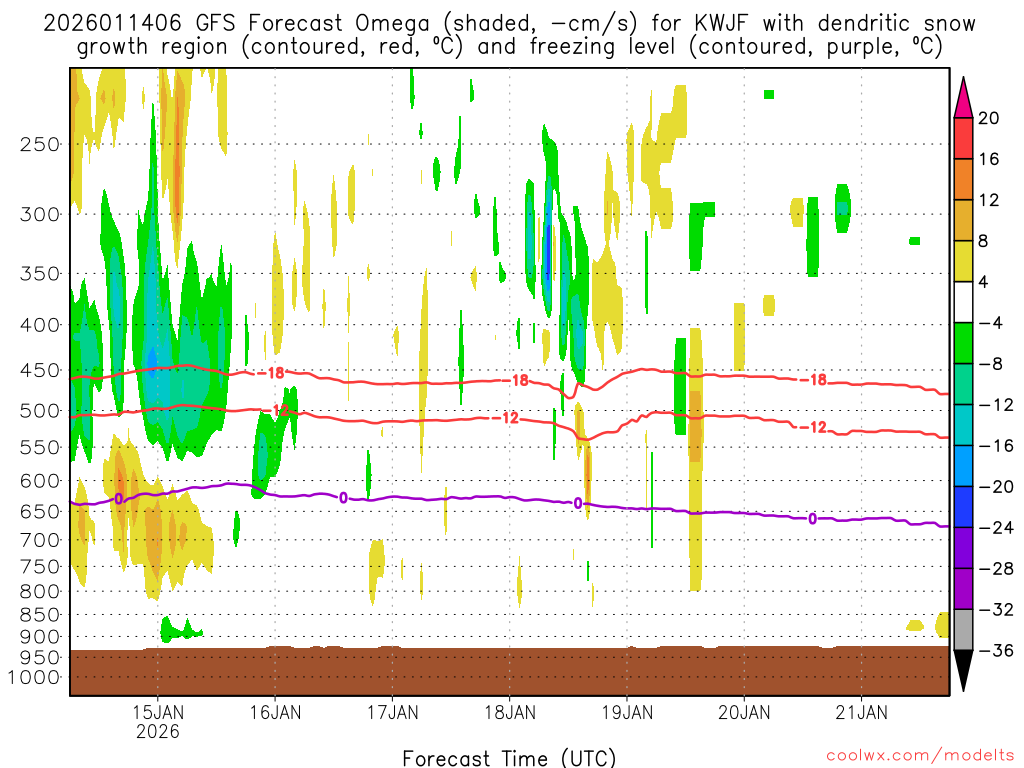Click the first -18 red contour label near 16JAN

(270, 373)
